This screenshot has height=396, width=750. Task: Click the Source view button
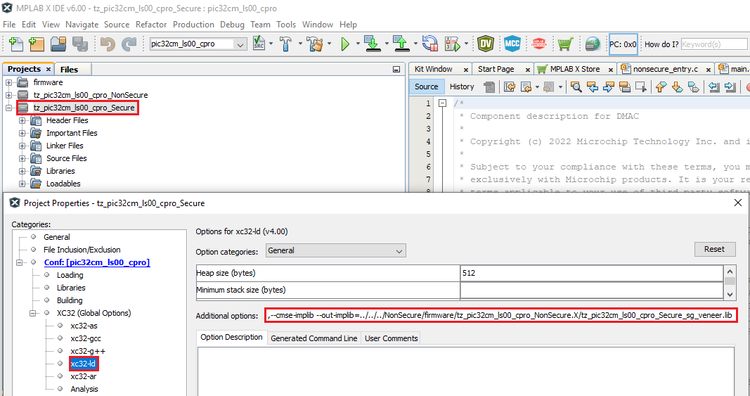click(x=426, y=87)
